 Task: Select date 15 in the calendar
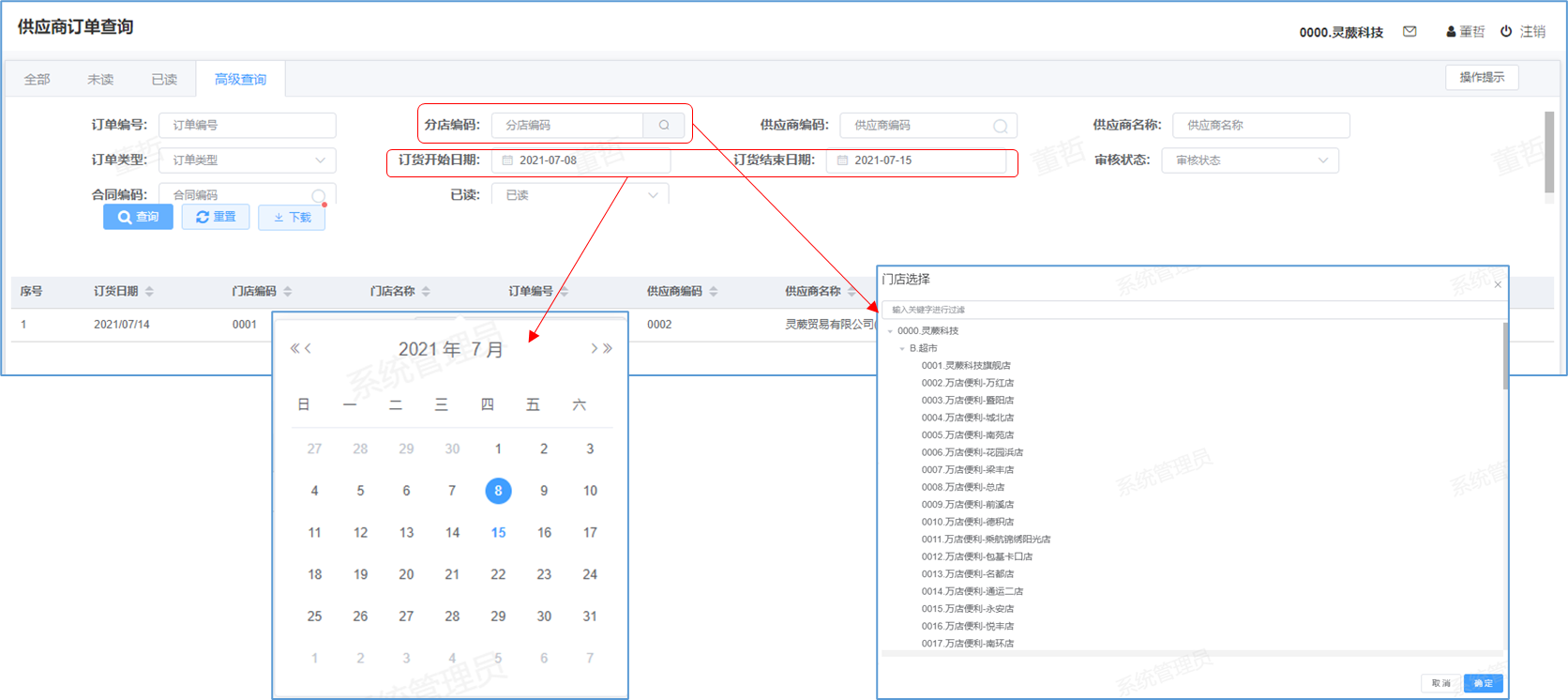[x=498, y=533]
